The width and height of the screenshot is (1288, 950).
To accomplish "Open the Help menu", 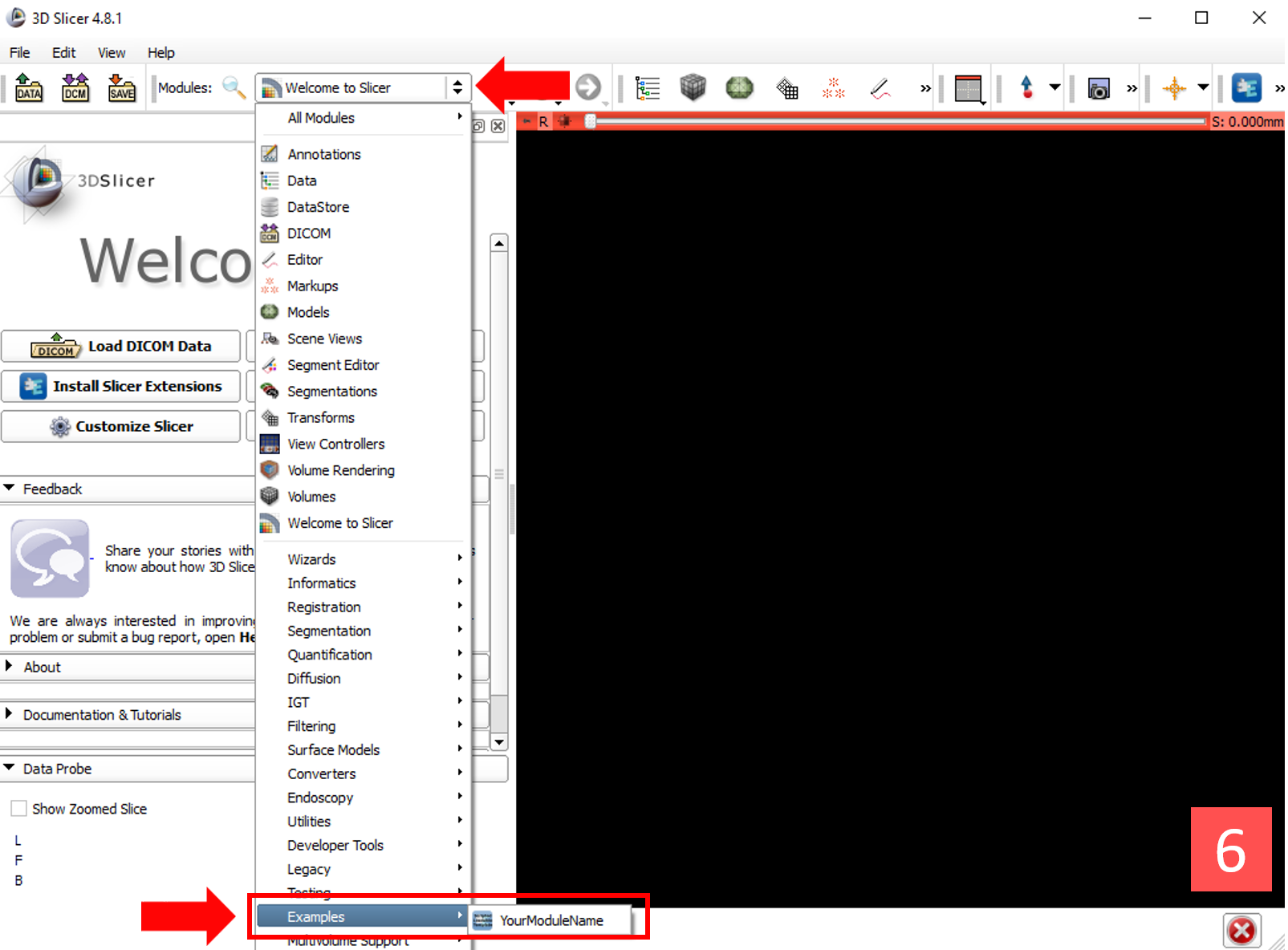I will 160,52.
